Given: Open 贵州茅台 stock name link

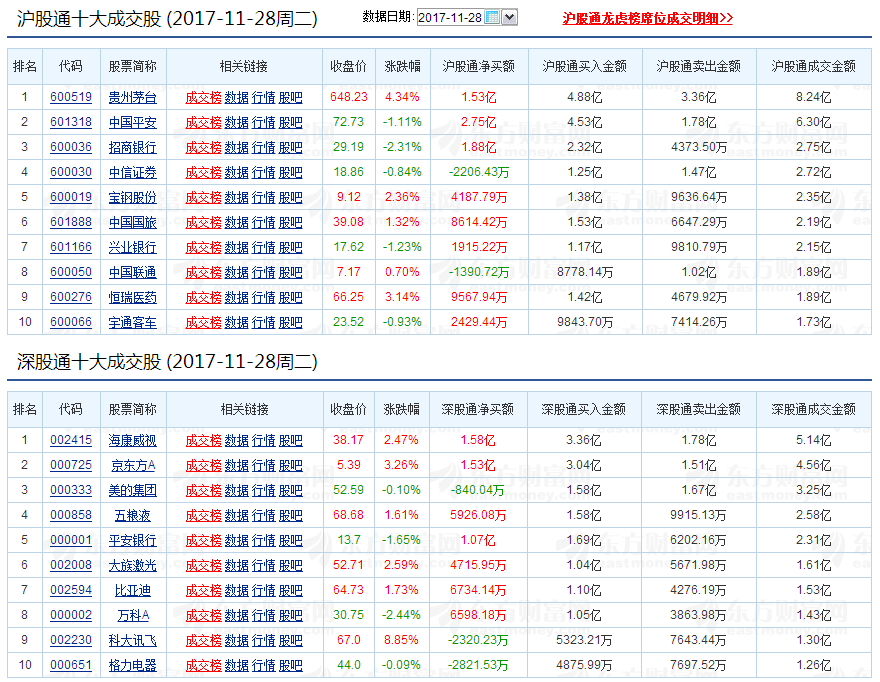Looking at the screenshot, I should click(132, 97).
